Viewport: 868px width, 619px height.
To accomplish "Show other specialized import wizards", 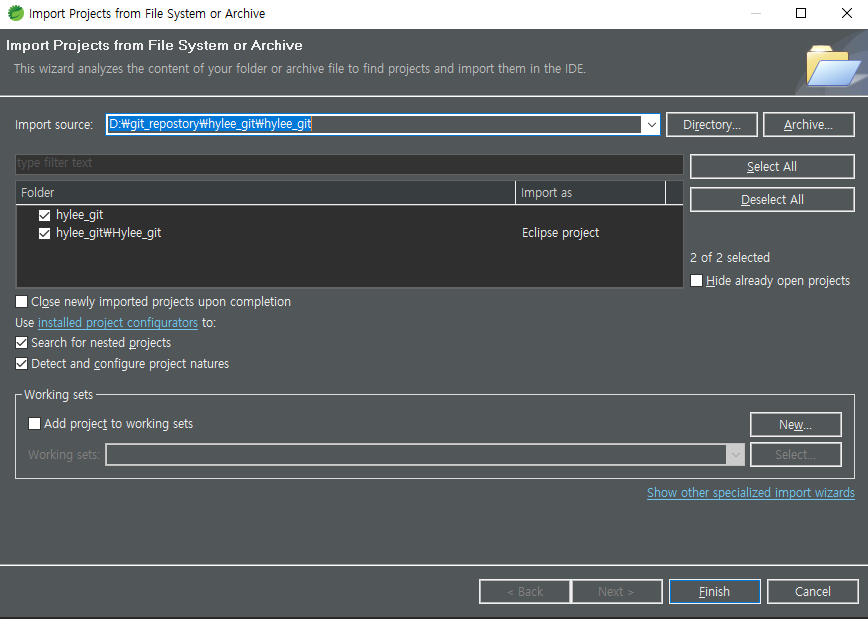I will tap(750, 493).
